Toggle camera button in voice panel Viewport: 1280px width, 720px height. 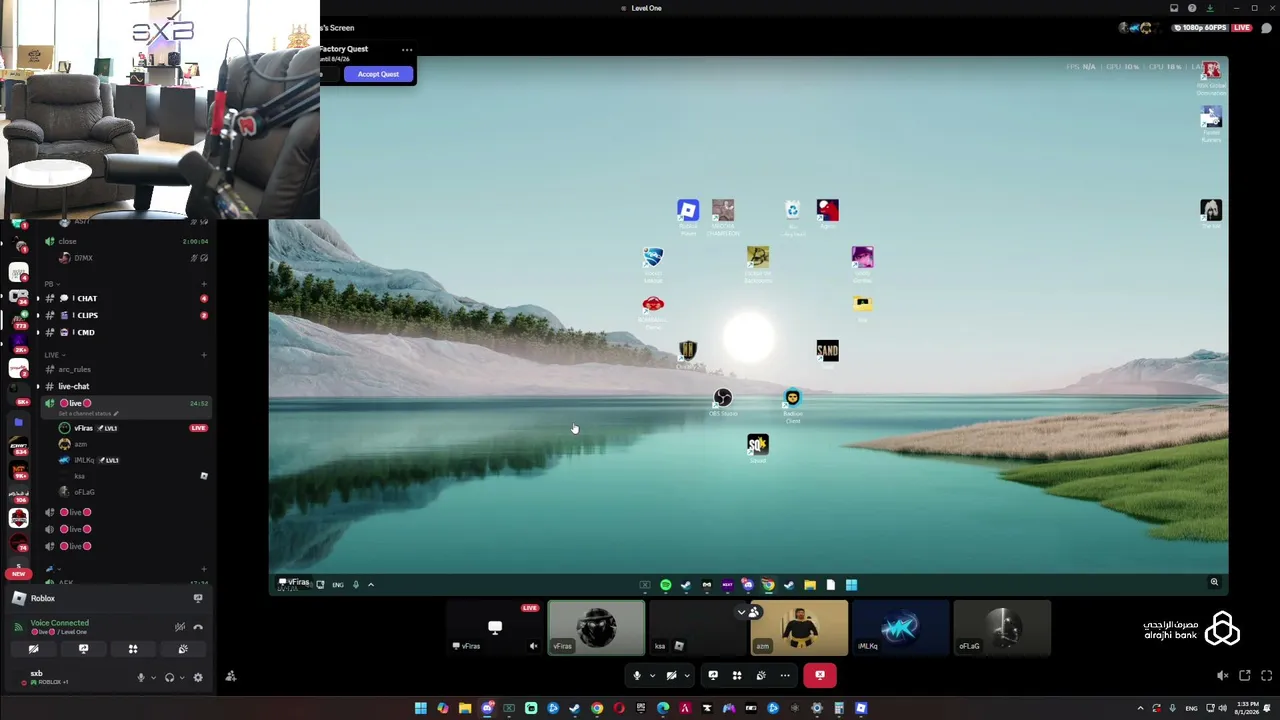[x=33, y=649]
